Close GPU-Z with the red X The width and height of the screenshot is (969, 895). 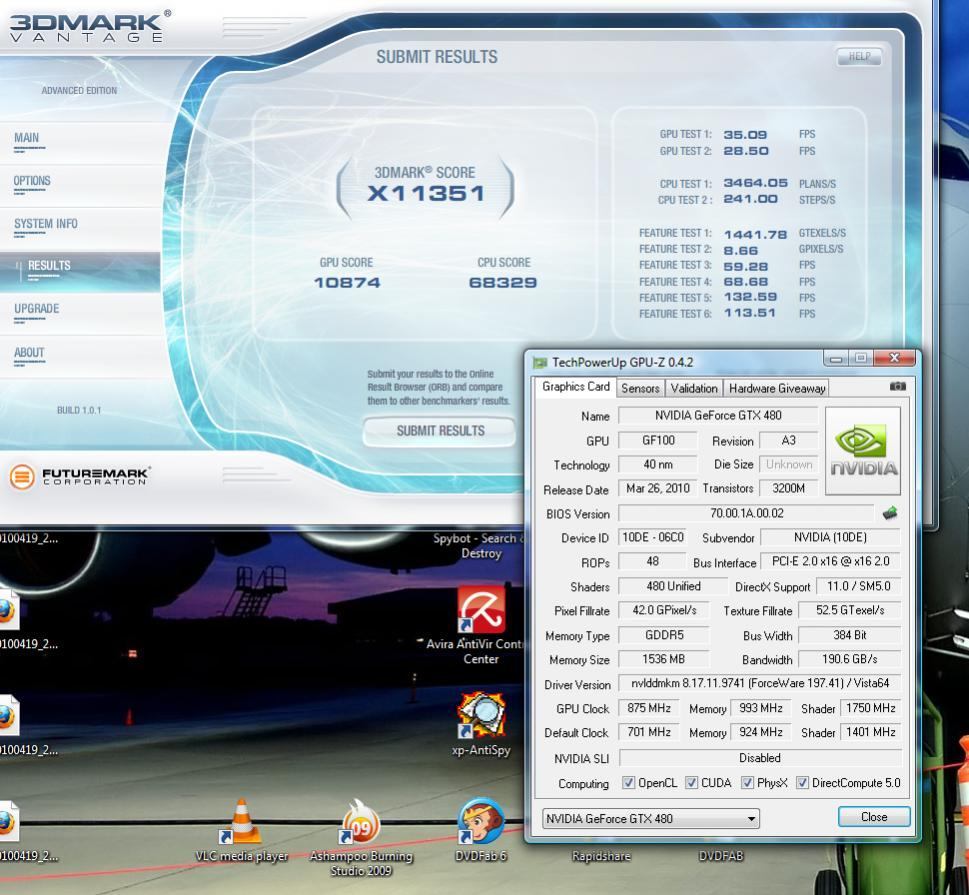(894, 358)
